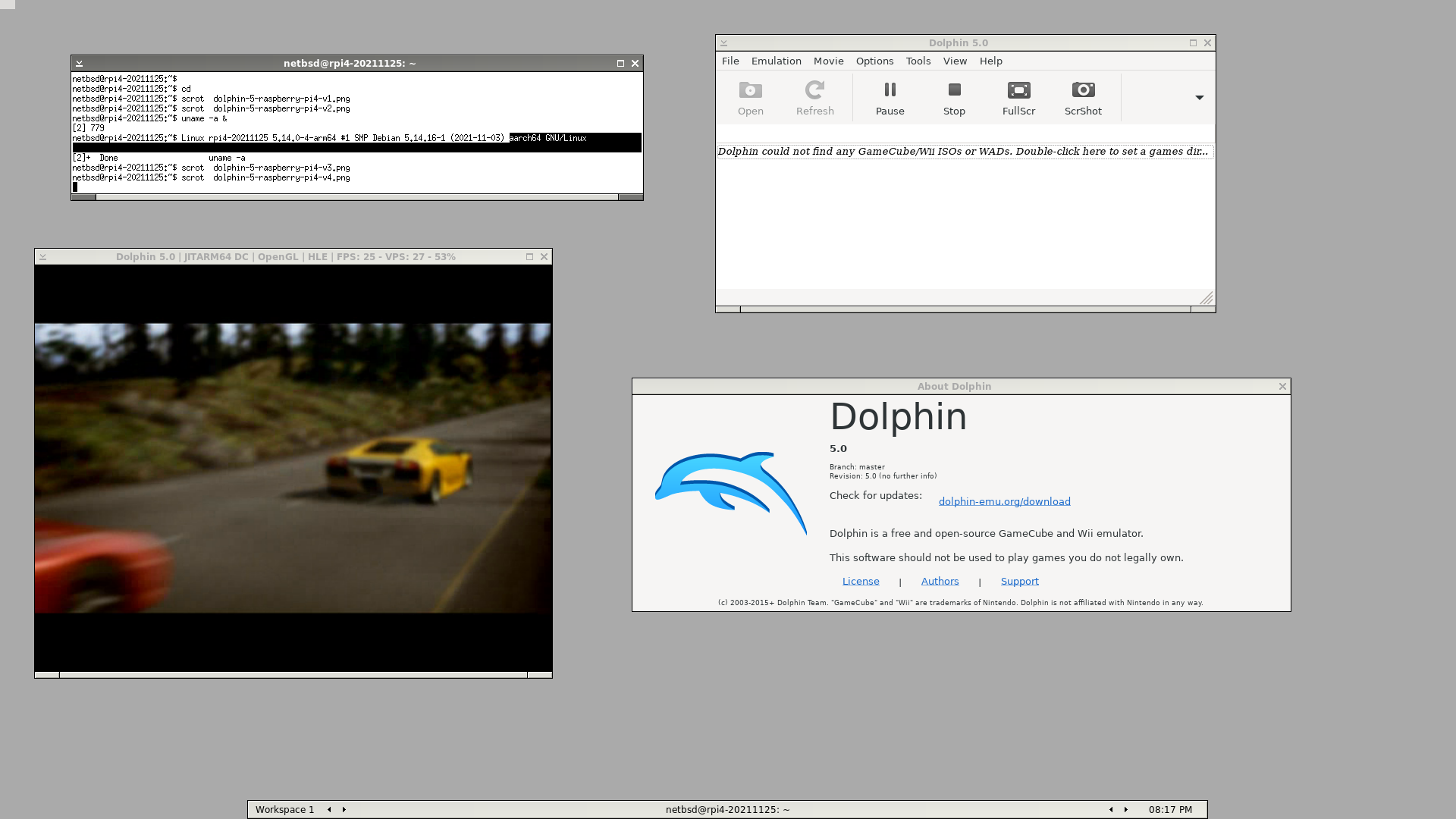Expand the toolbar overflow dropdown arrow
Image resolution: width=1456 pixels, height=819 pixels.
(1199, 97)
